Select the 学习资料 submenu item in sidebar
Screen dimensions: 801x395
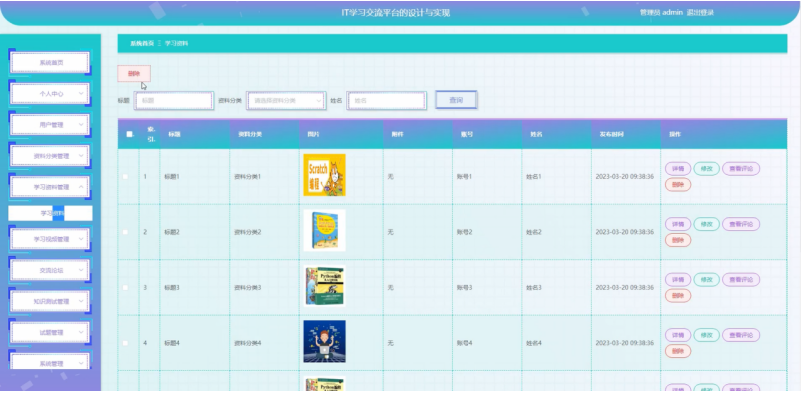pyautogui.click(x=50, y=213)
